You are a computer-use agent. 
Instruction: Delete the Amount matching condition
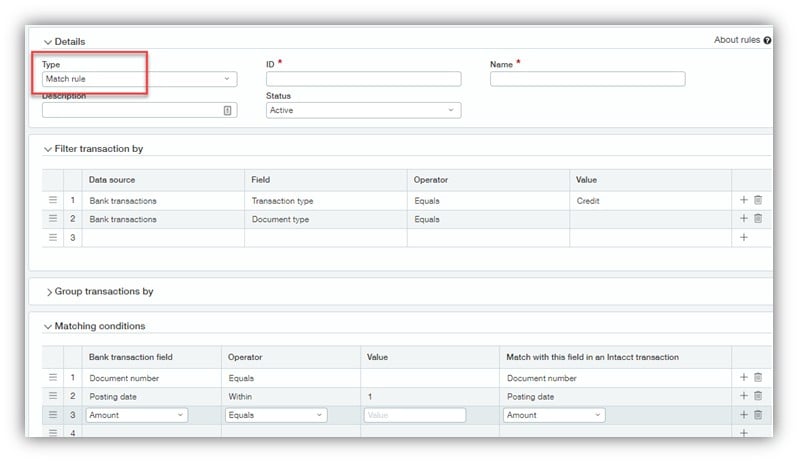click(758, 415)
